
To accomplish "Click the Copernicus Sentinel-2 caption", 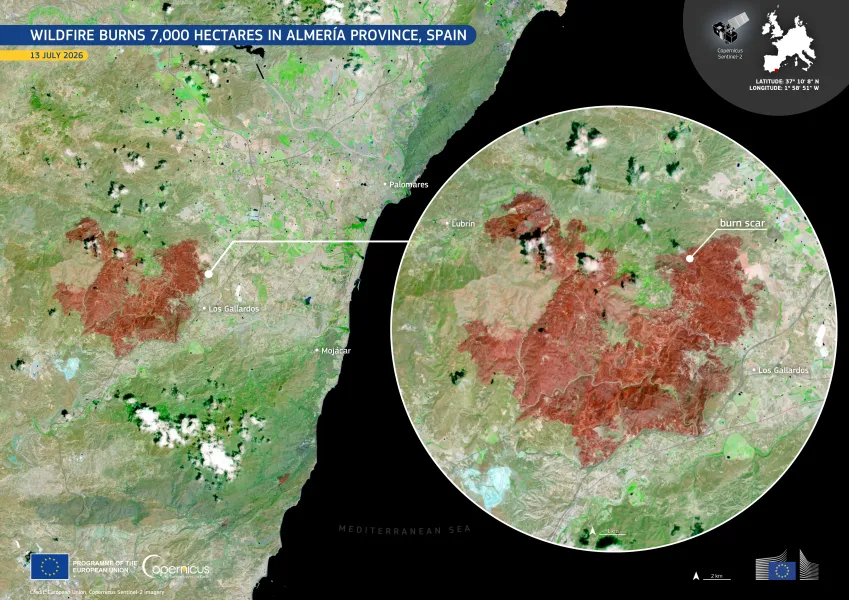I will click(730, 54).
